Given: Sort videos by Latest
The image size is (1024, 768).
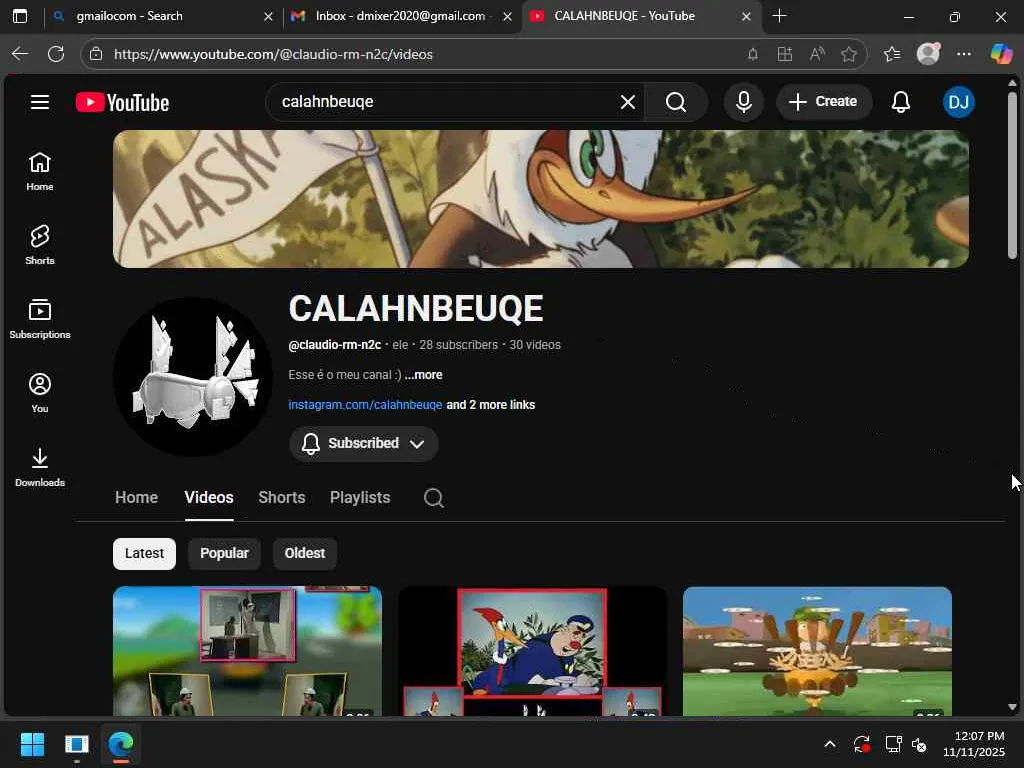Looking at the screenshot, I should [x=144, y=554].
